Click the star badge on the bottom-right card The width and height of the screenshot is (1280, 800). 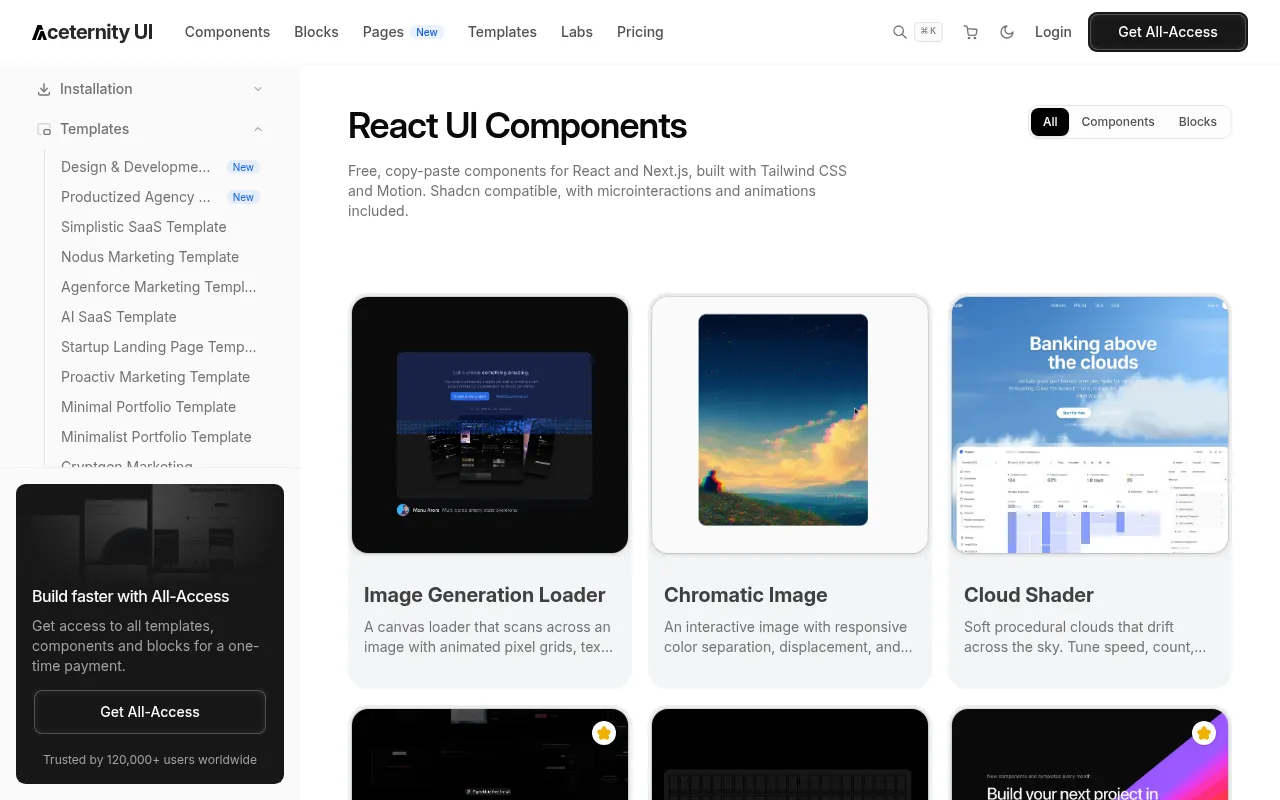click(1204, 733)
